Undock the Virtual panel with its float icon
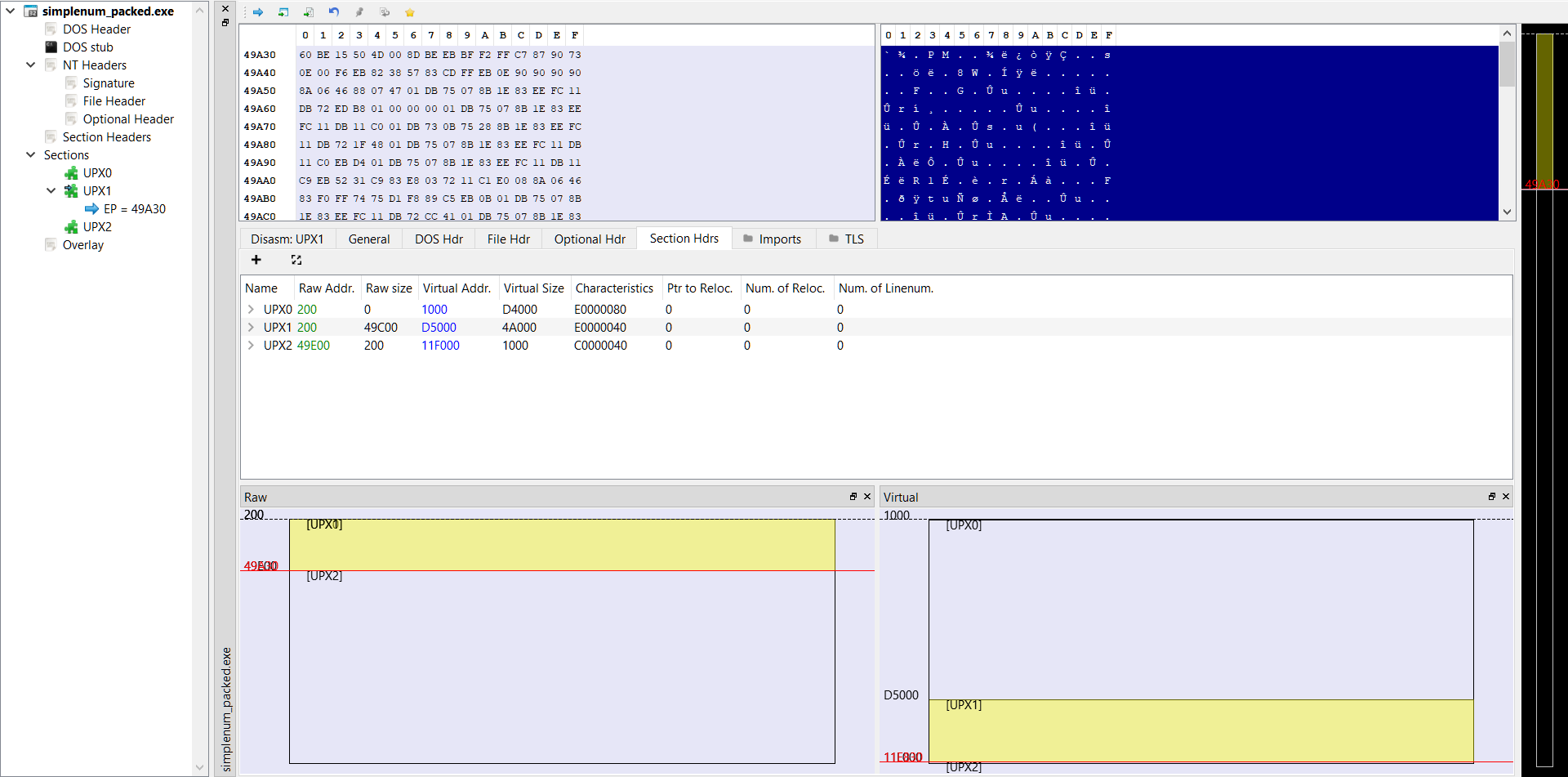 pyautogui.click(x=1491, y=496)
